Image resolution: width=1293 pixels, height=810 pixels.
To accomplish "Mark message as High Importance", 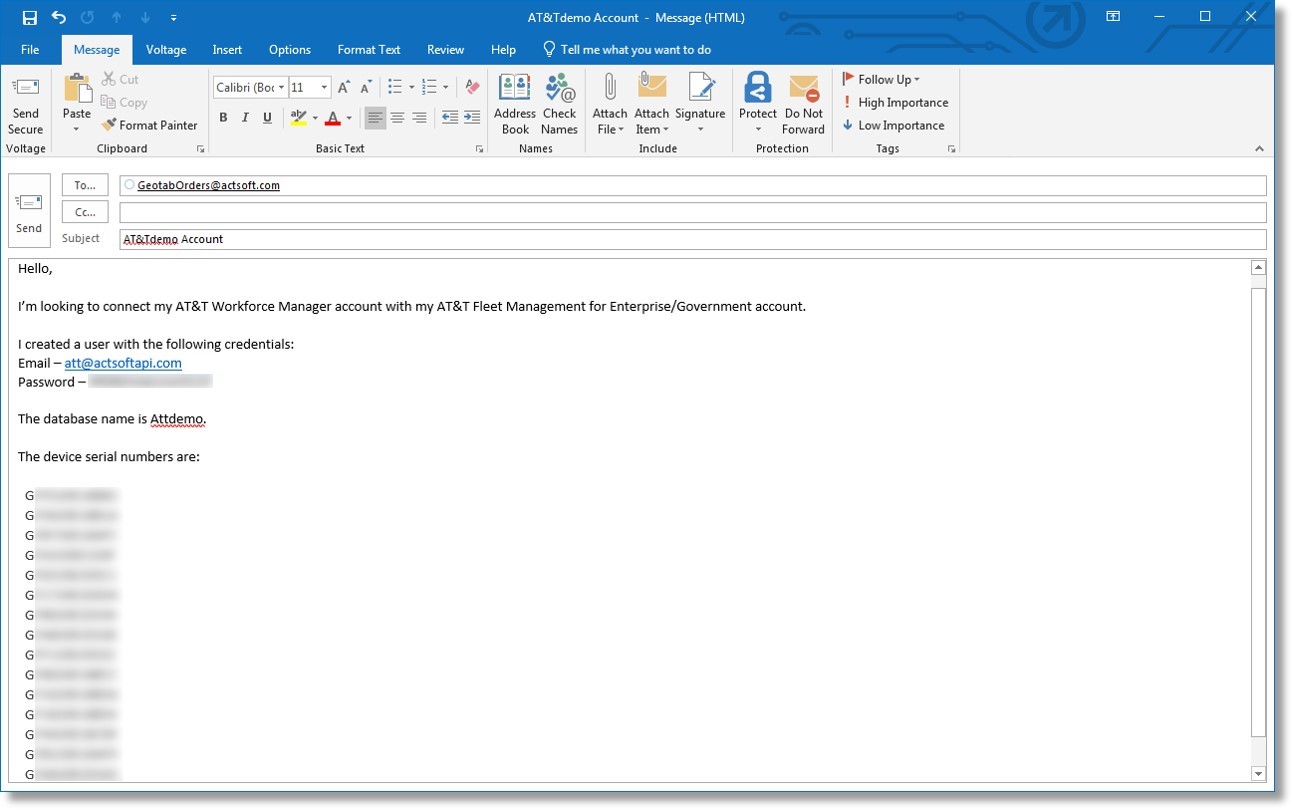I will (895, 102).
